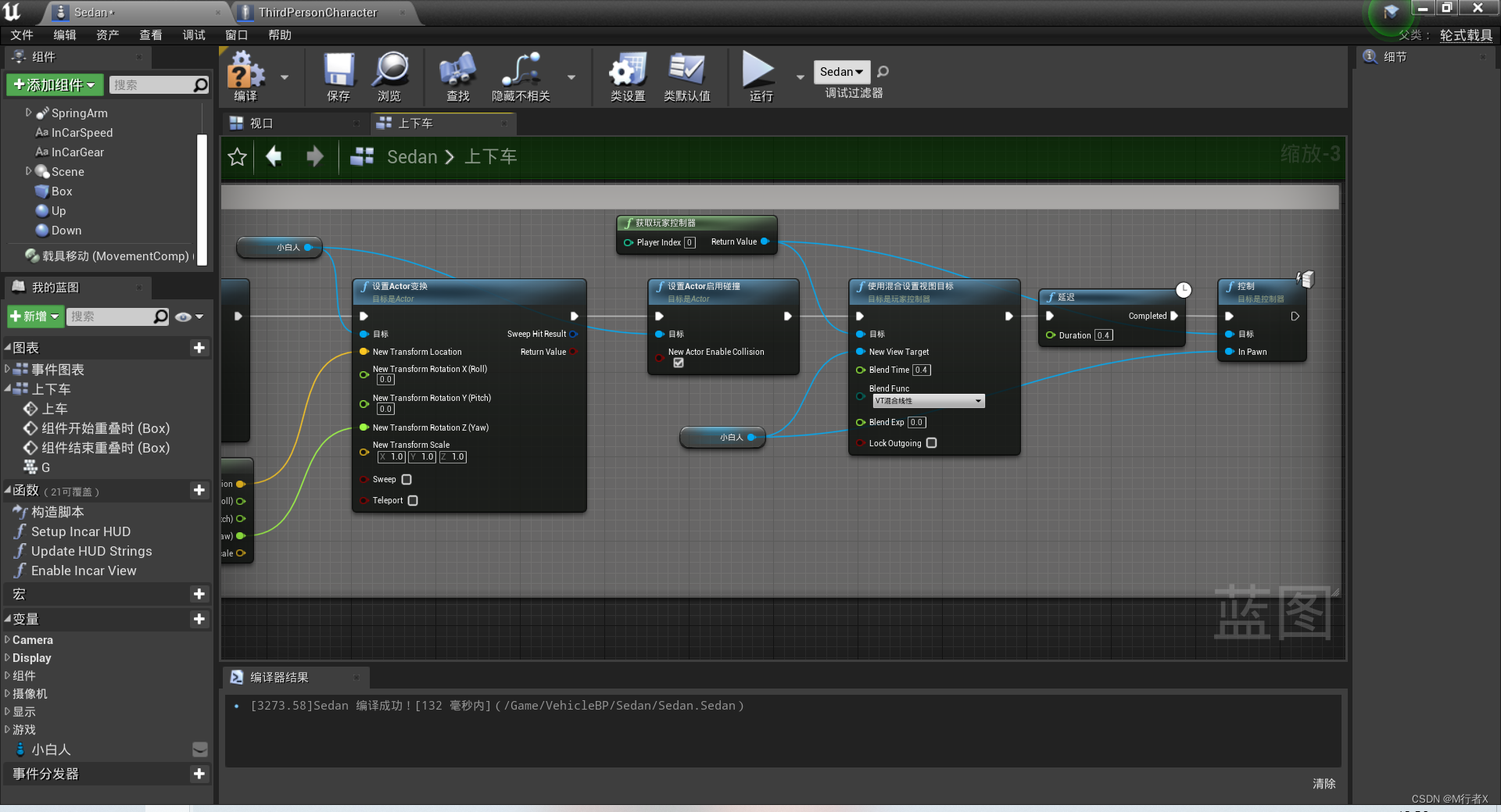This screenshot has width=1501, height=812.
Task: Open the 资产 menu
Action: pos(108,35)
